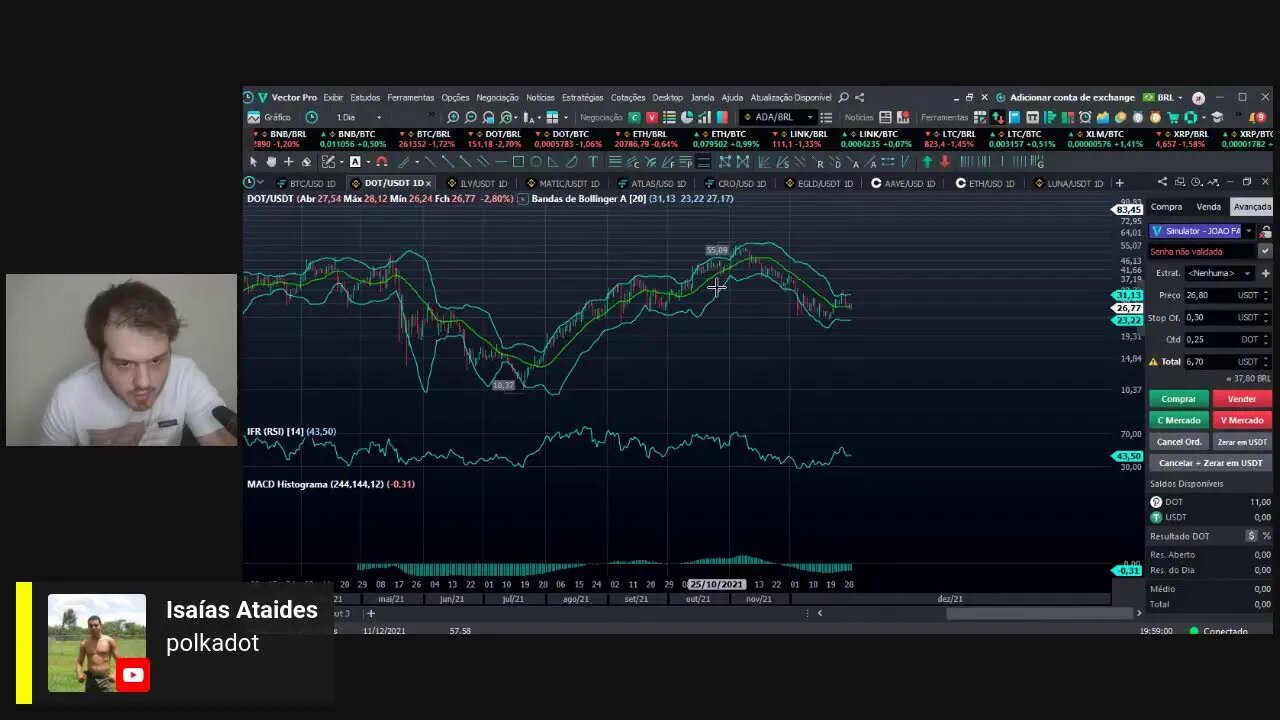
Task: Click the search icon in menu bar
Action: [844, 97]
